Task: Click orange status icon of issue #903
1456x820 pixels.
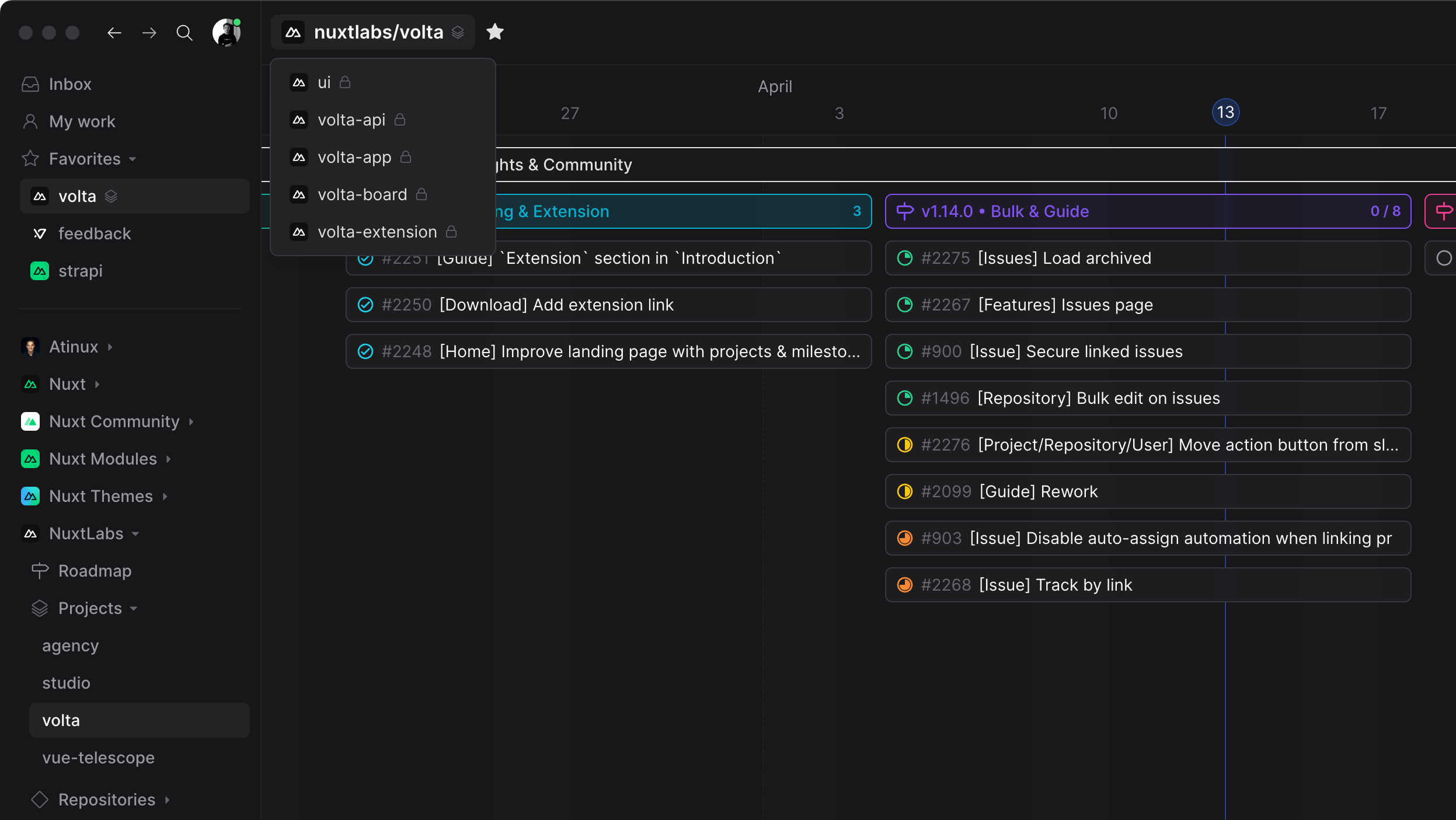Action: [905, 538]
